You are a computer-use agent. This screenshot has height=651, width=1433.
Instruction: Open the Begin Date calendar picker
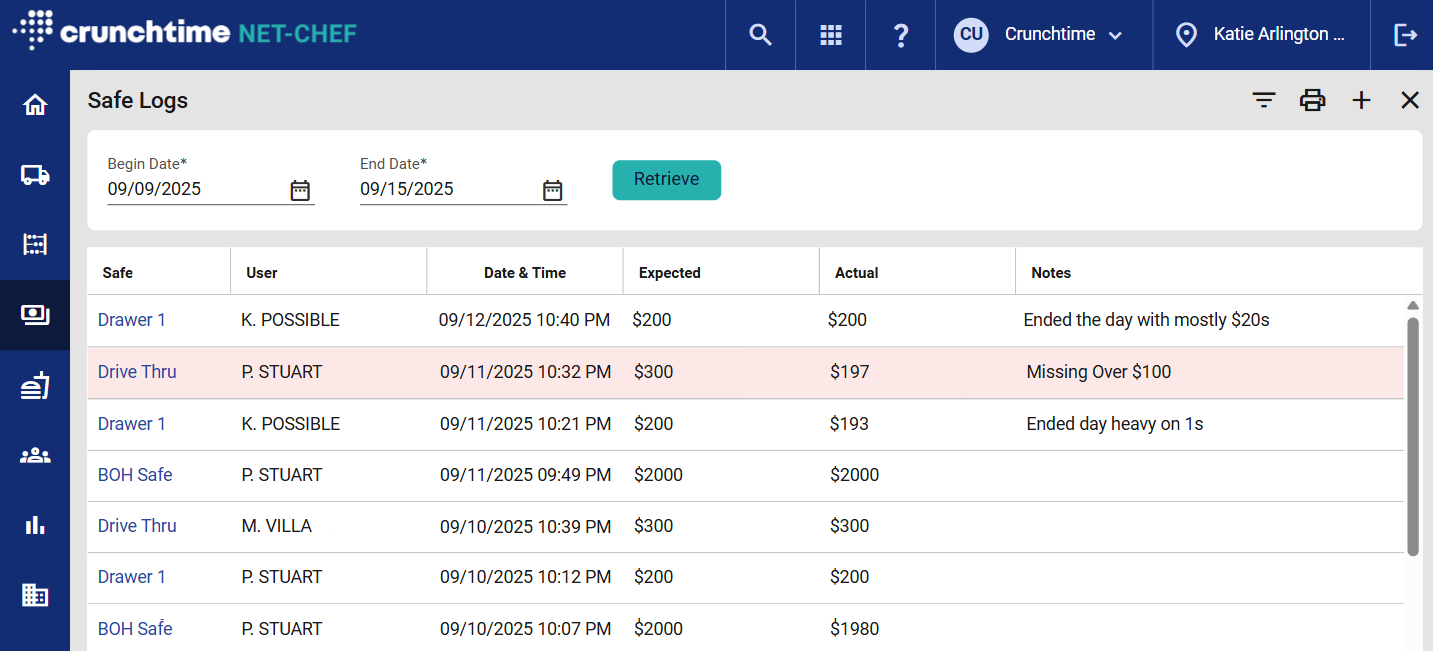(299, 189)
